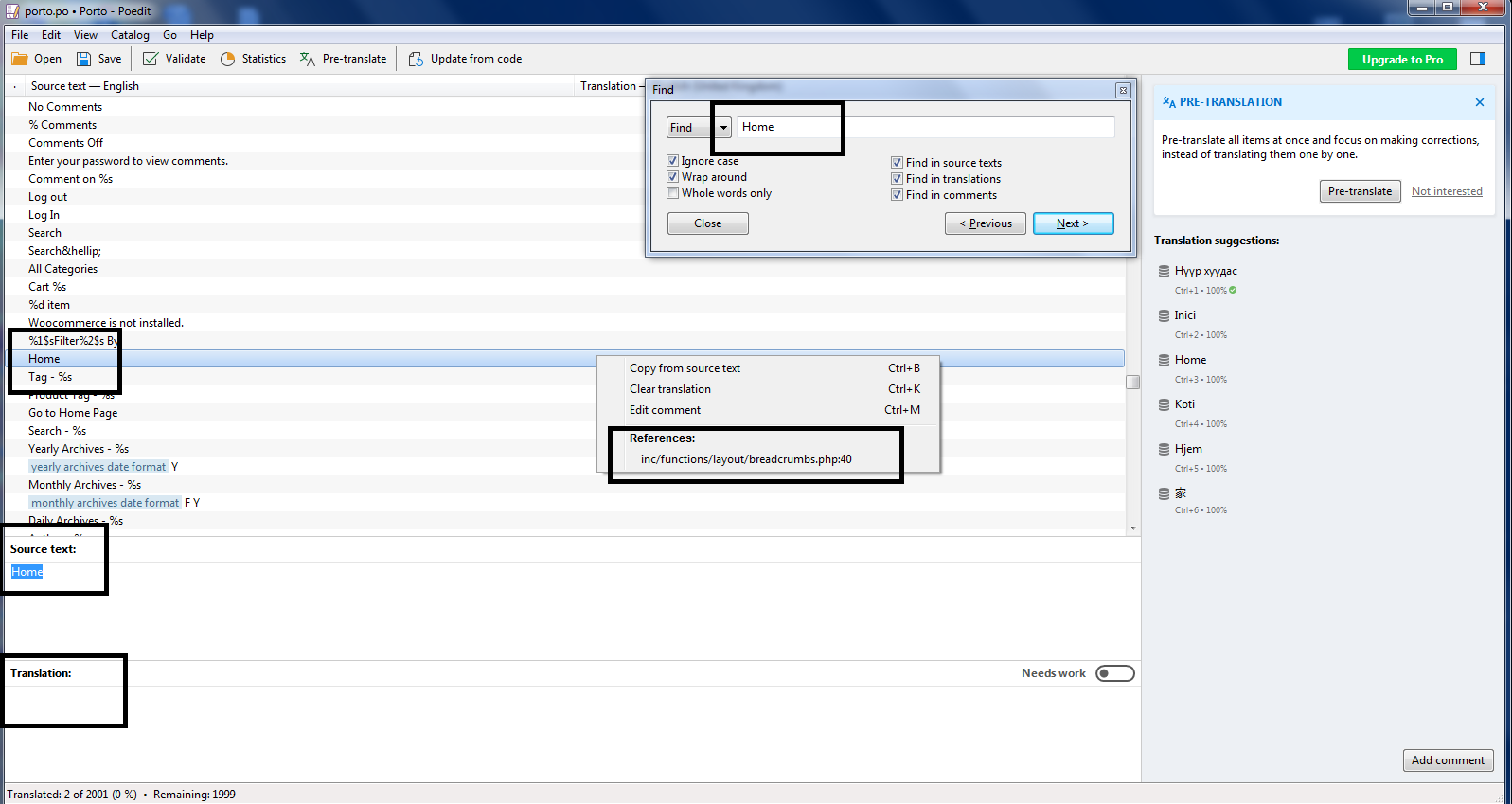
Task: Click the Previous button in Find
Action: click(985, 223)
